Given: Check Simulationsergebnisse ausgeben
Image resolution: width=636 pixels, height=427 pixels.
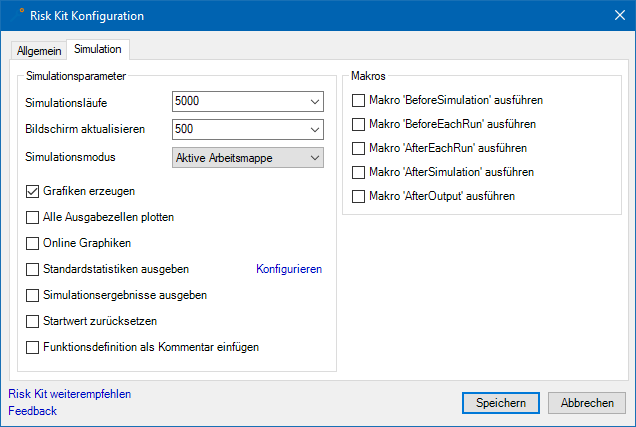Looking at the screenshot, I should 32,295.
